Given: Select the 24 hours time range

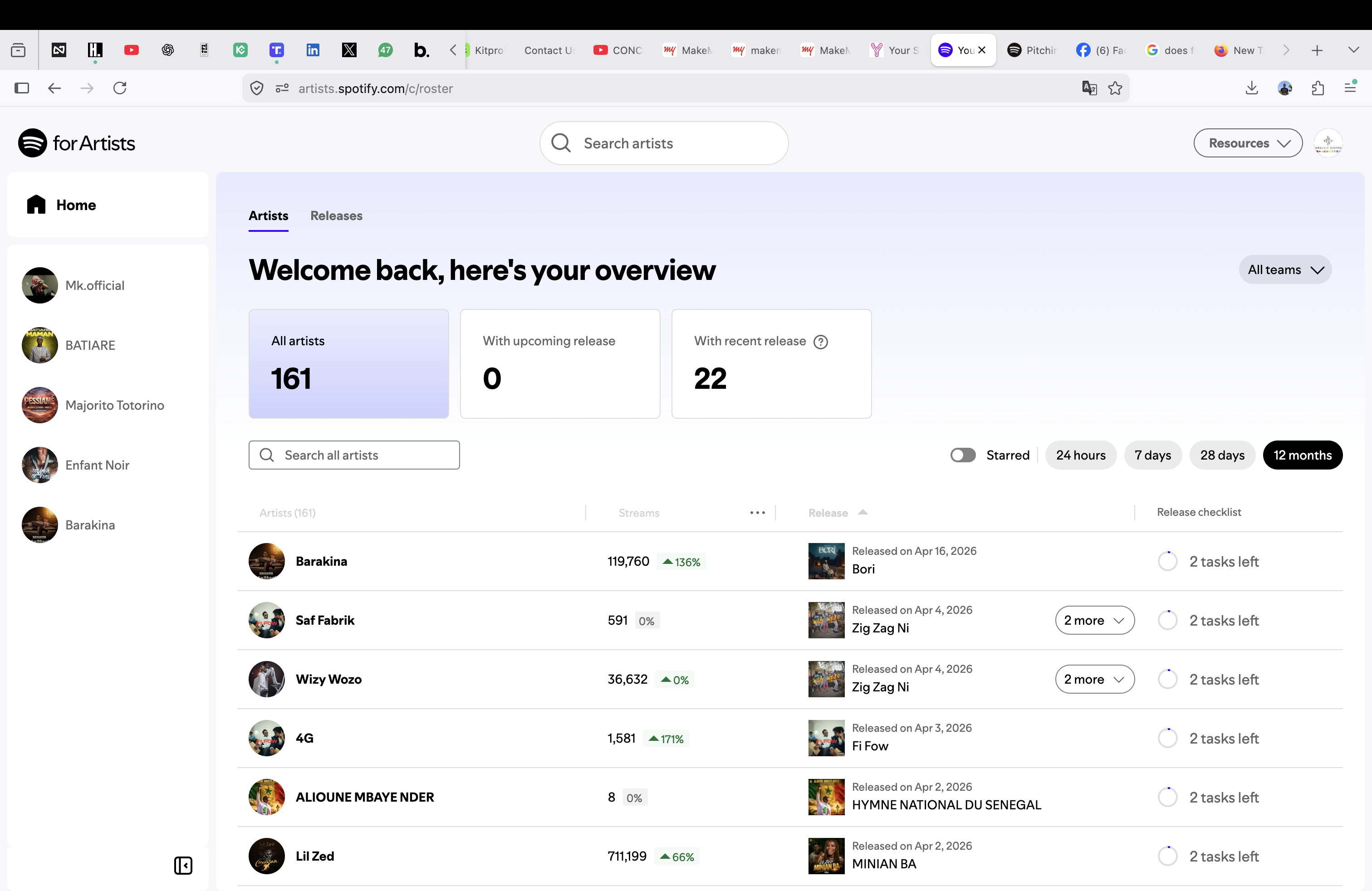Looking at the screenshot, I should [1080, 455].
